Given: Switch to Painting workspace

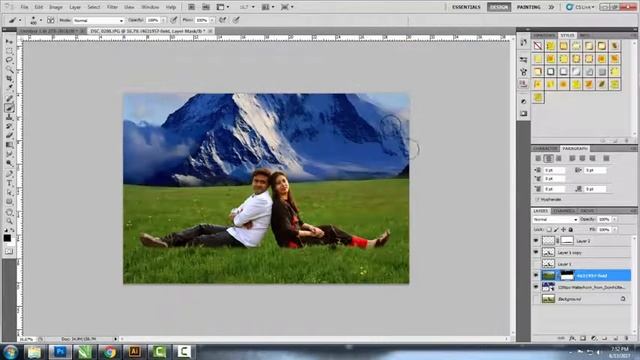Looking at the screenshot, I should click(529, 7).
